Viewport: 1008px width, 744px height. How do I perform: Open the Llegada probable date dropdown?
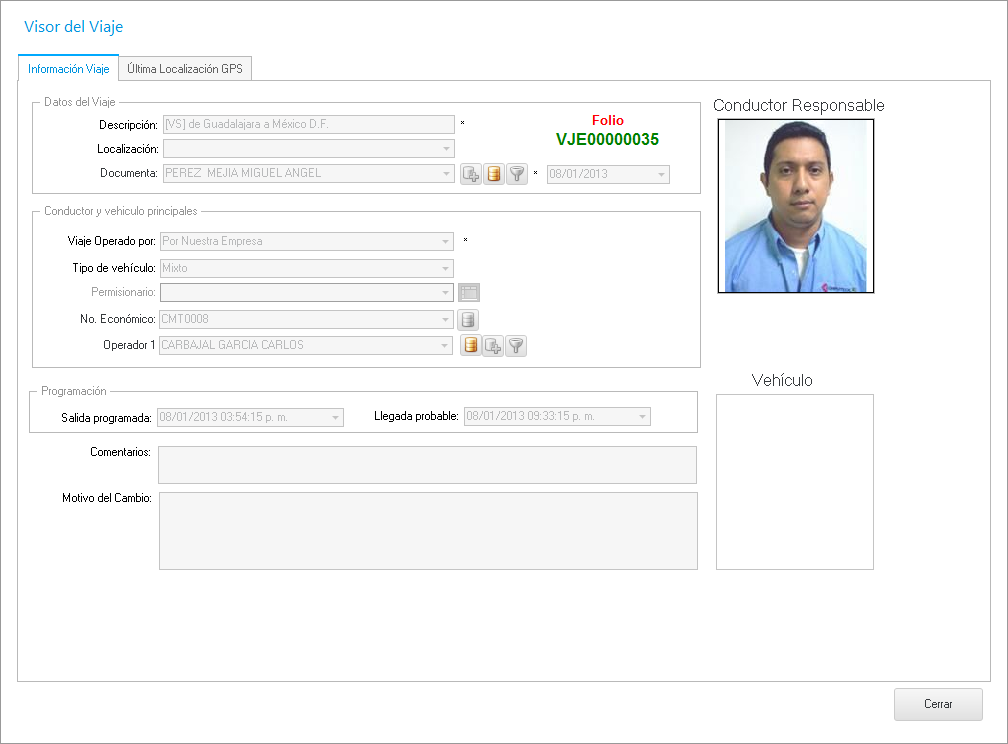[642, 417]
